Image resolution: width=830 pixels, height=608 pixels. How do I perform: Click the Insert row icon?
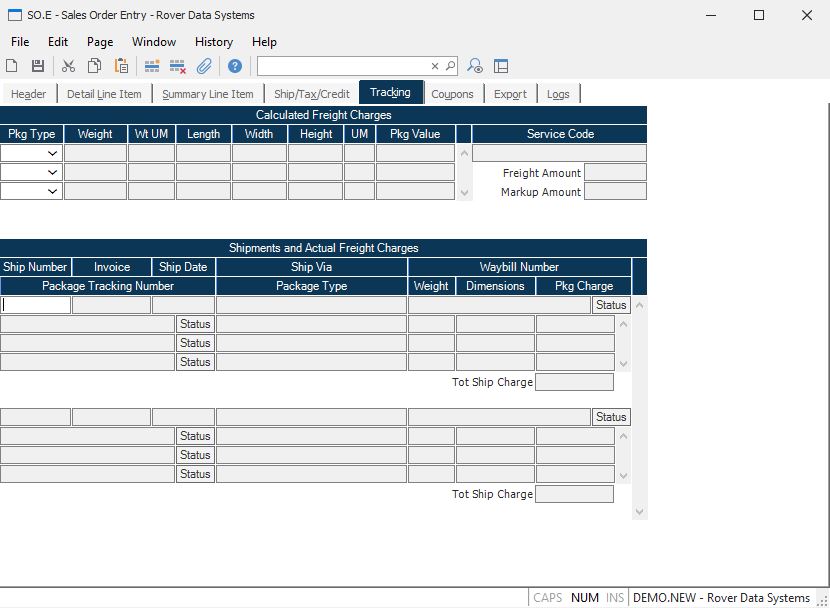click(152, 66)
